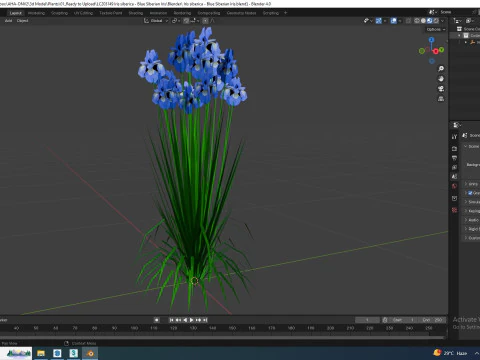Click the blue Z axis gizmo ball
Image resolution: width=480 pixels, height=360 pixels.
[431, 40]
